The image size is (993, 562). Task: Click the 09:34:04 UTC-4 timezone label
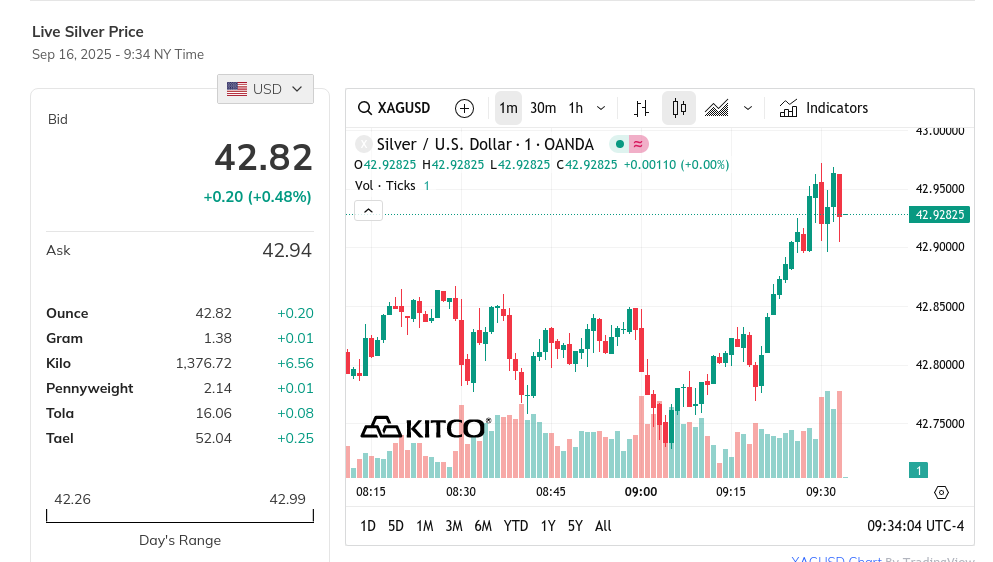click(916, 526)
